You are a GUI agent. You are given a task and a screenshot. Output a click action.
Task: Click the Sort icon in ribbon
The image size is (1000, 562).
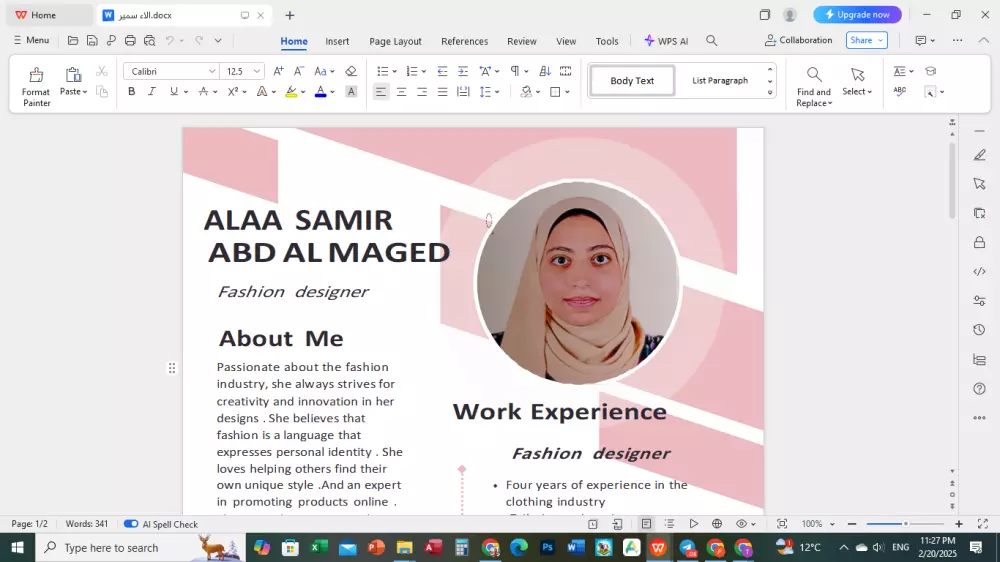click(x=545, y=71)
